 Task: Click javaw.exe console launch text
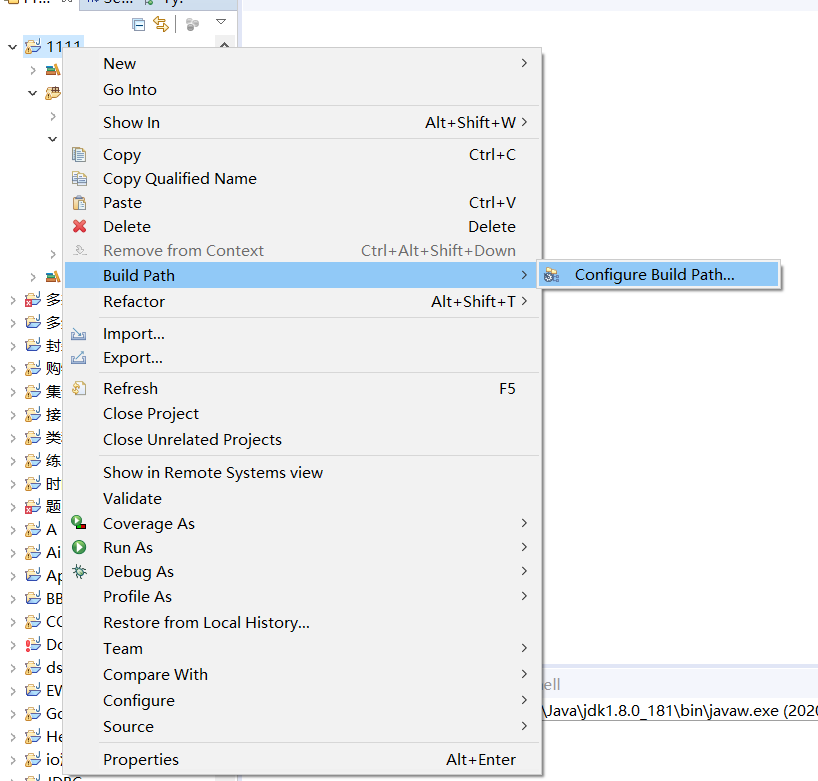pyautogui.click(x=680, y=711)
